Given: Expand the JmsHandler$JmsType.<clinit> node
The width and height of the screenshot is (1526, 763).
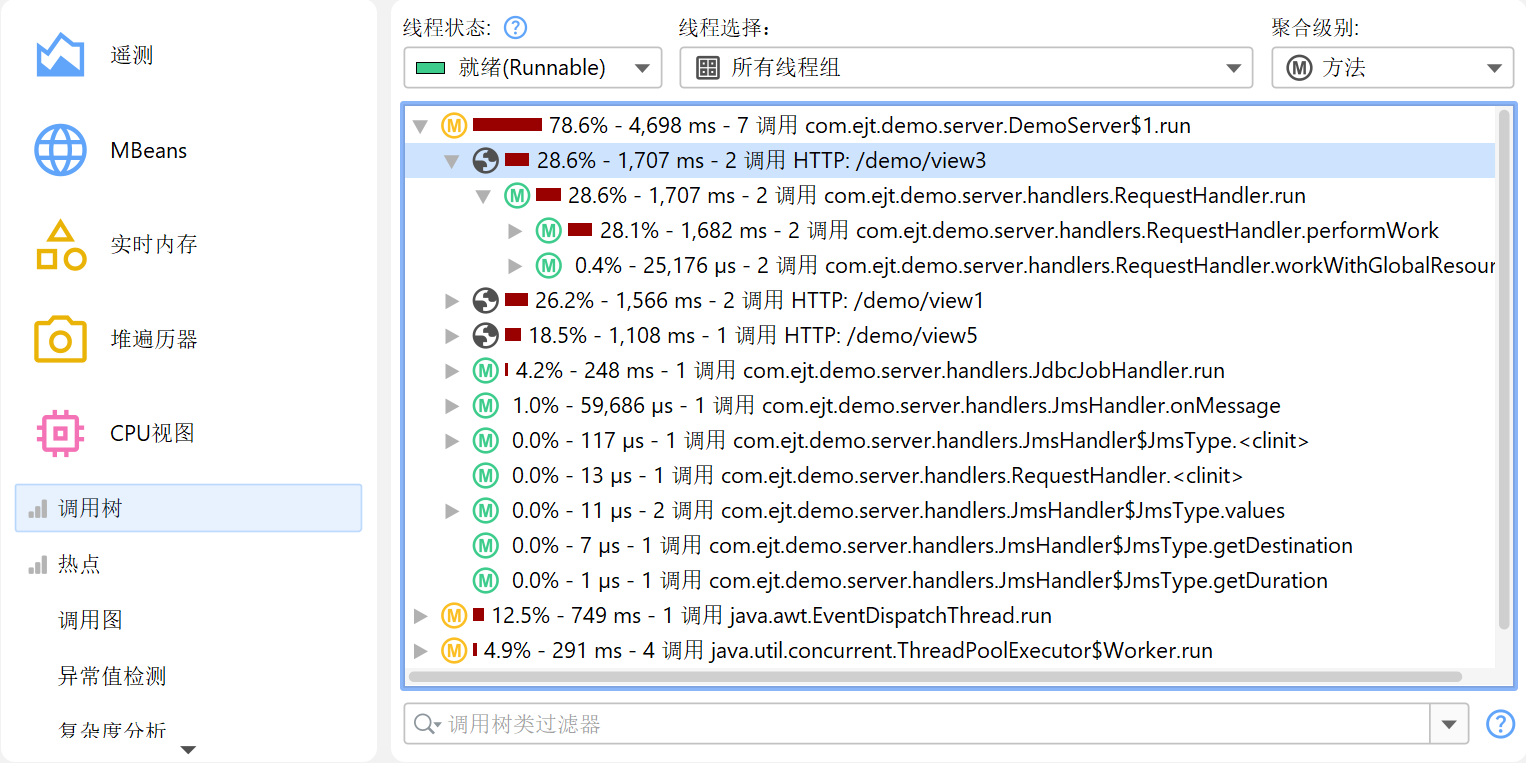Looking at the screenshot, I should point(453,441).
